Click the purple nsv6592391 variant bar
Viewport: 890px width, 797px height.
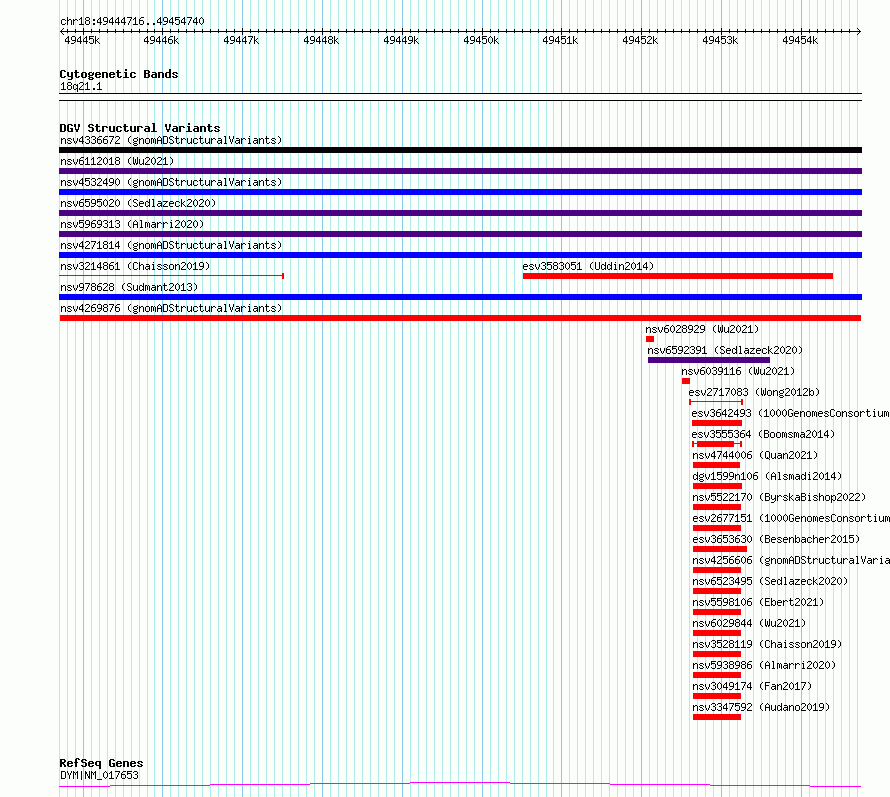[x=709, y=360]
